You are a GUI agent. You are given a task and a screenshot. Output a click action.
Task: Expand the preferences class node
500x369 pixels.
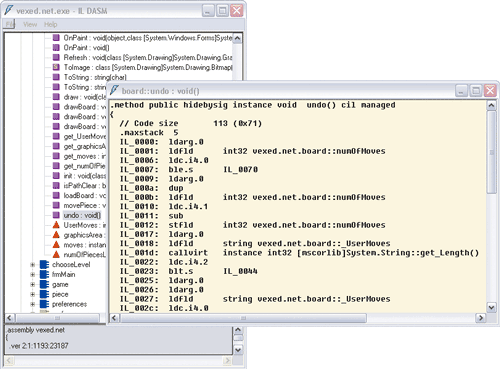pyautogui.click(x=33, y=304)
